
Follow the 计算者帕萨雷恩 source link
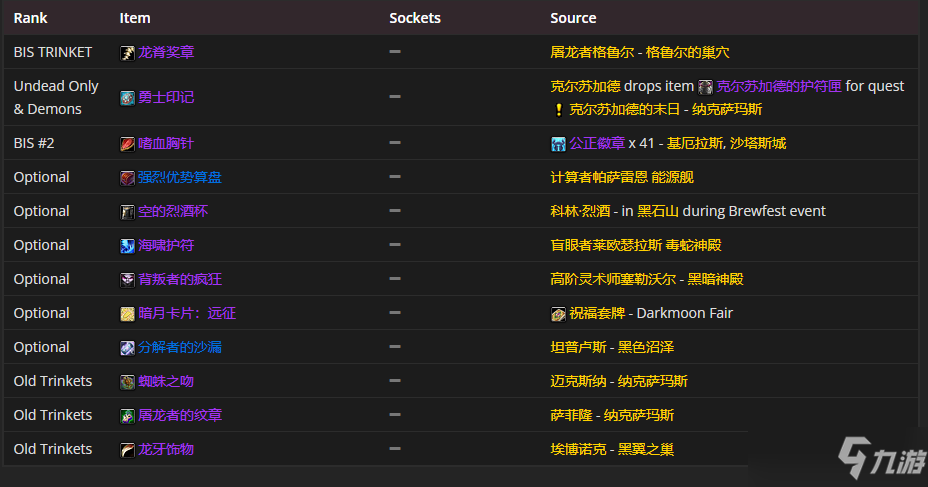coord(599,177)
